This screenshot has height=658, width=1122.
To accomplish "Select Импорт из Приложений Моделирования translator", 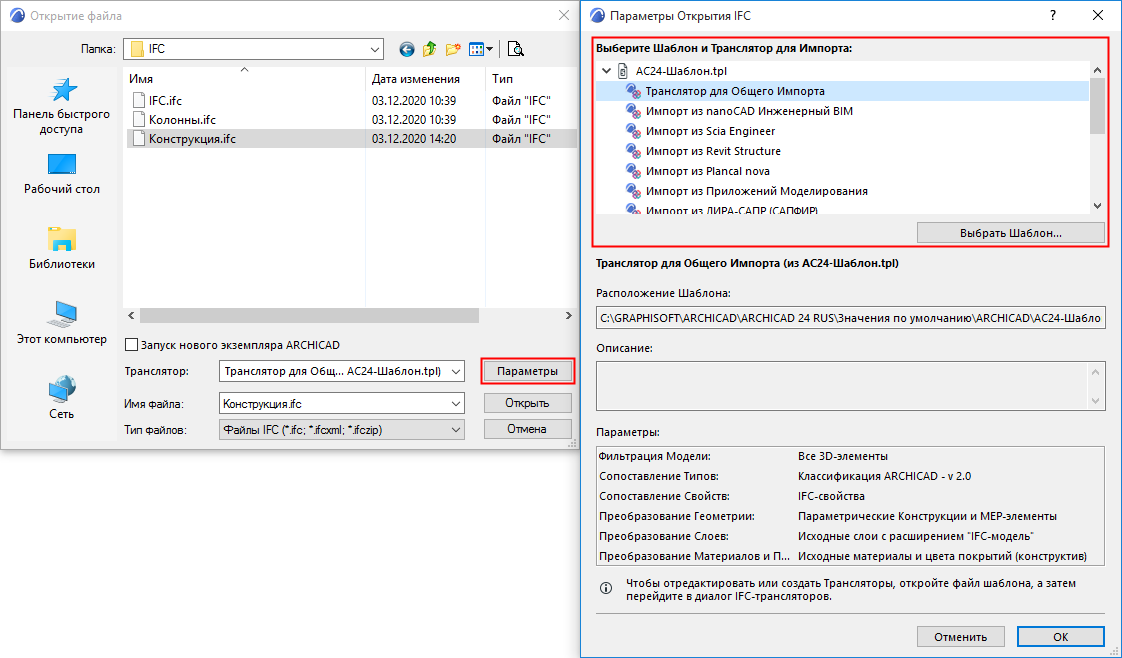I will 756,191.
